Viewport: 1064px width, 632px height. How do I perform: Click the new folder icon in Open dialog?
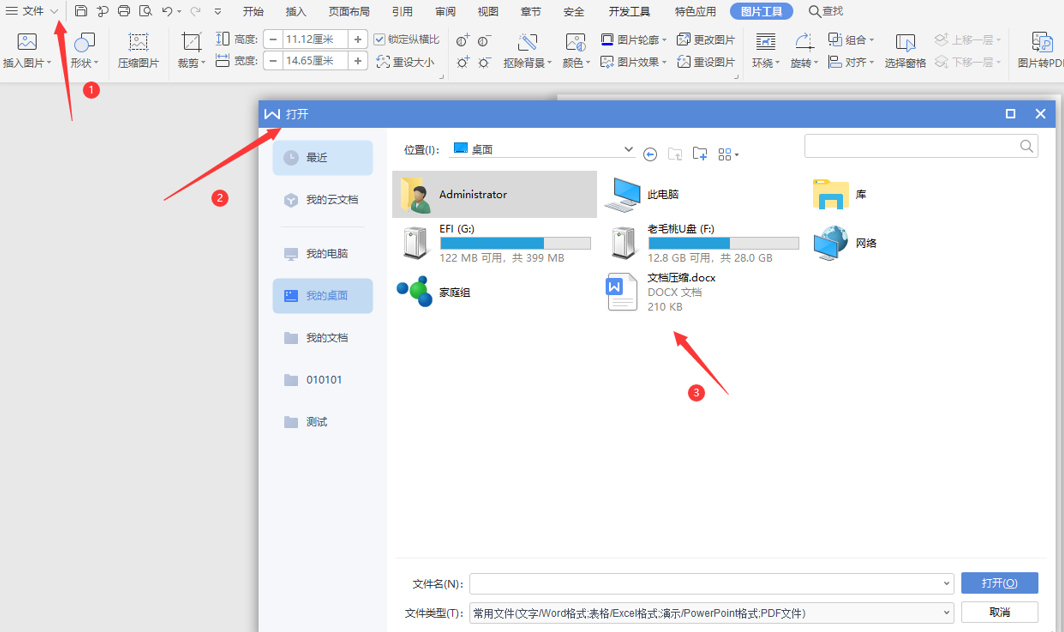click(700, 154)
